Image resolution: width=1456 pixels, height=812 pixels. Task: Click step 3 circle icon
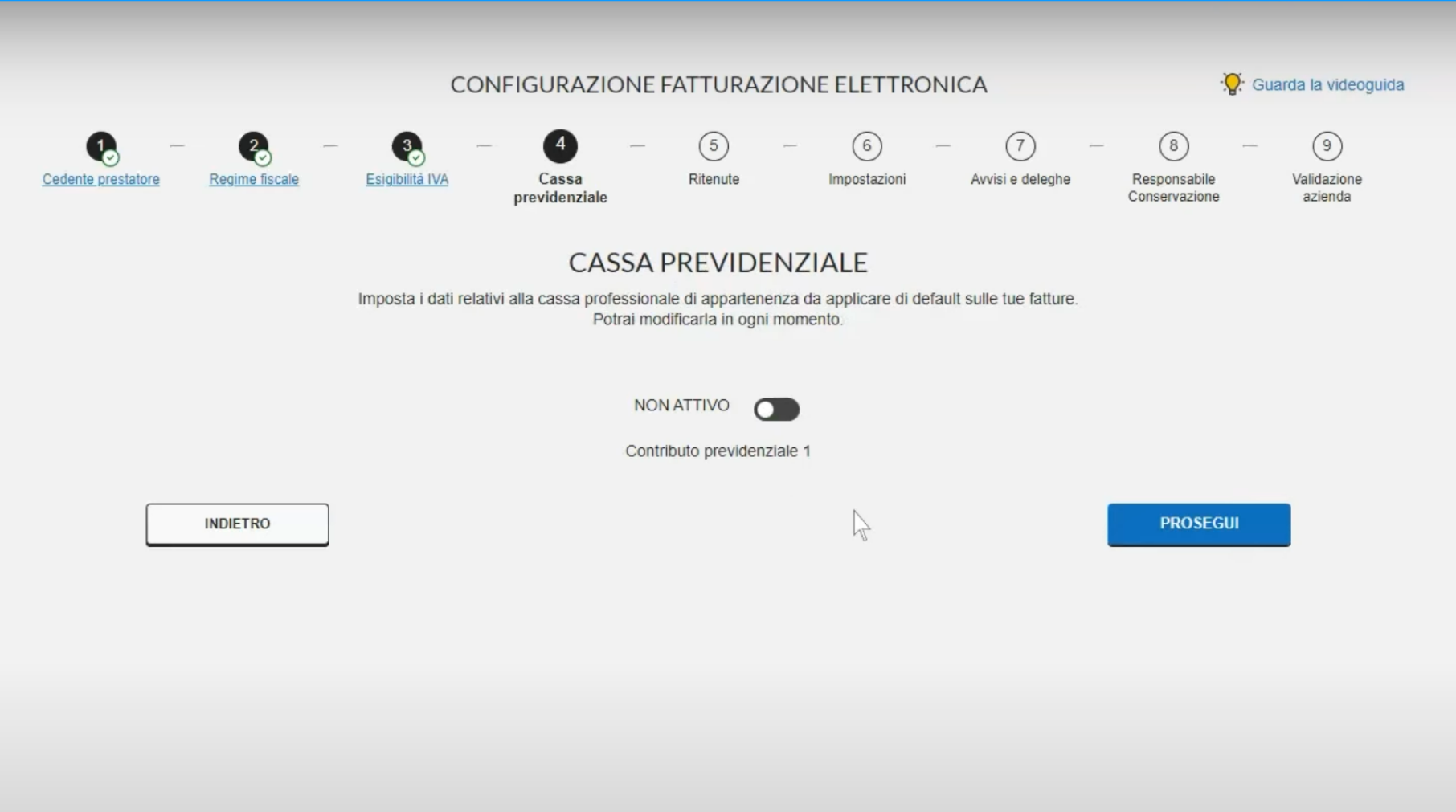[x=407, y=147]
